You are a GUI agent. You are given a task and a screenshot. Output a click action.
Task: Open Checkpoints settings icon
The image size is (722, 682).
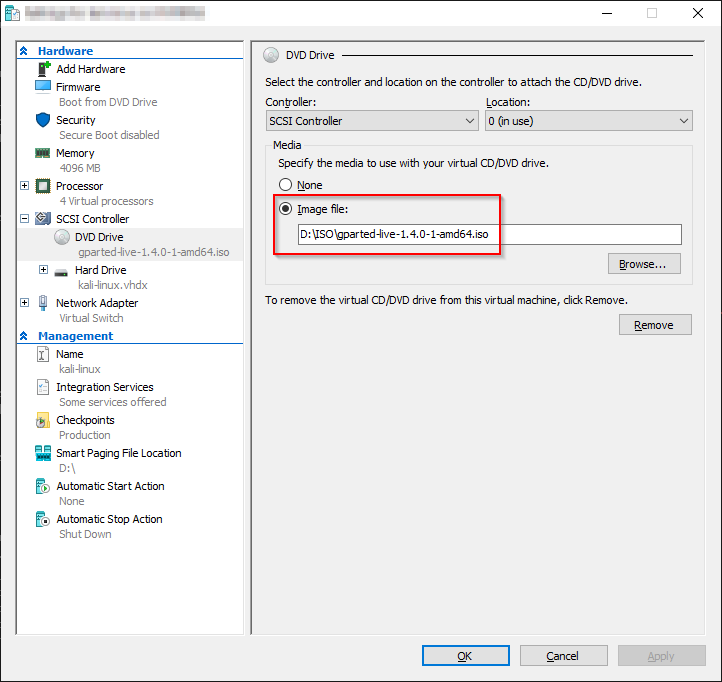click(43, 420)
